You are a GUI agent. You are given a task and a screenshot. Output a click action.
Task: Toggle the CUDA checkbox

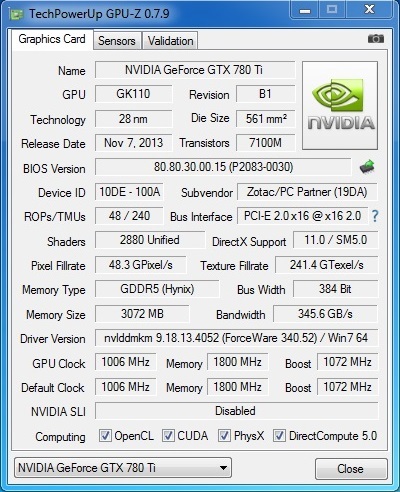click(x=168, y=436)
